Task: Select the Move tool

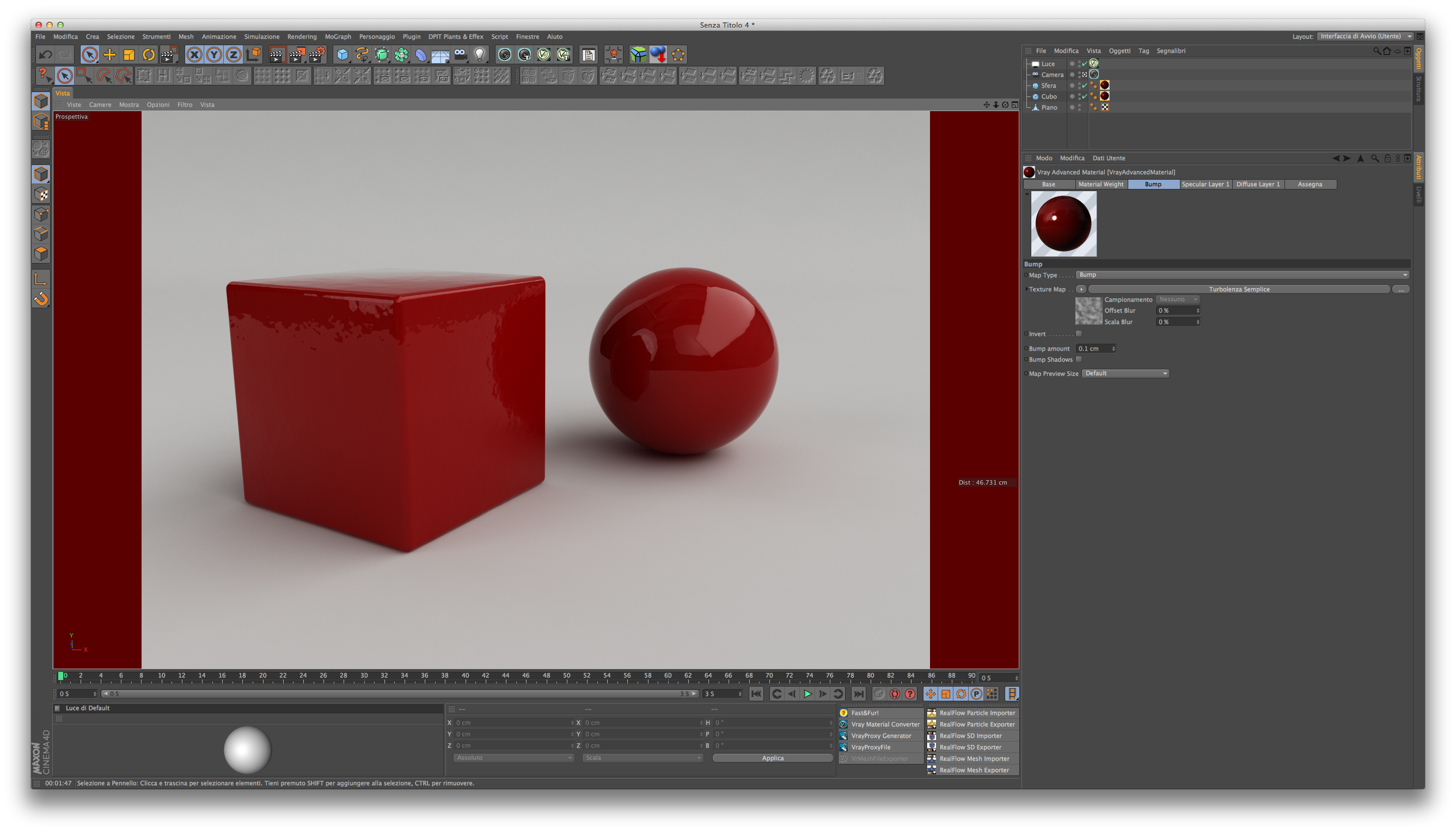Action: [109, 55]
